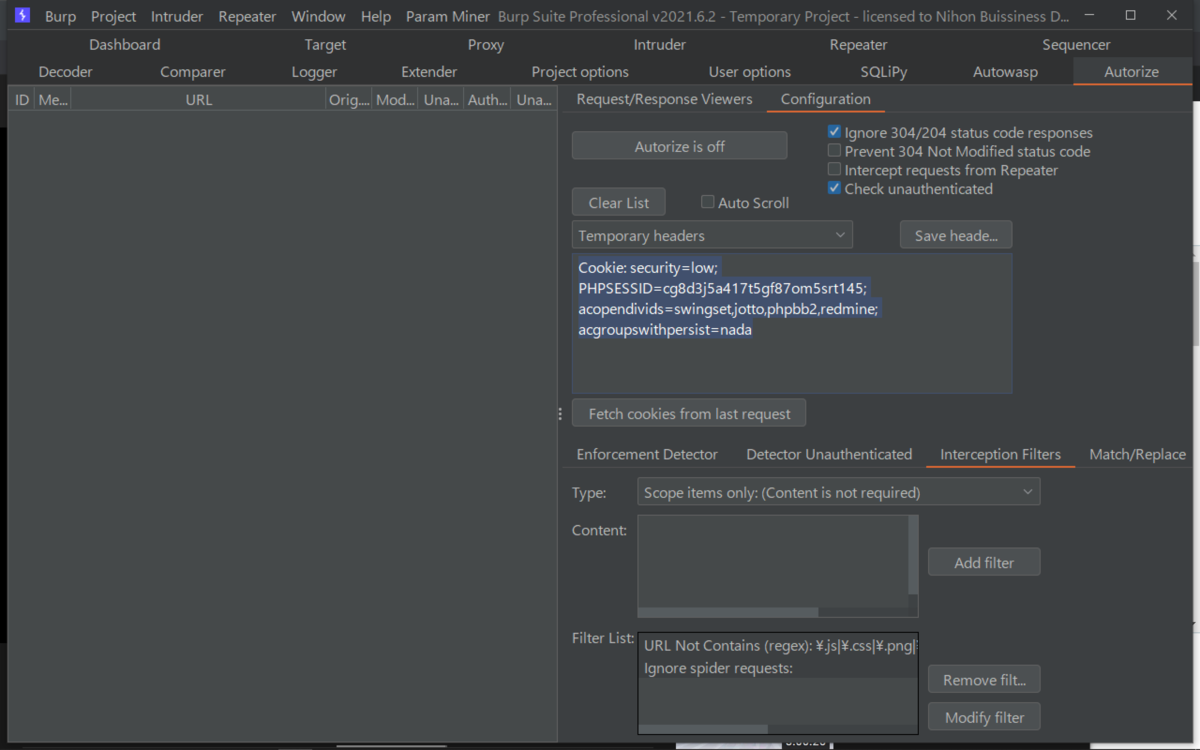Expand the Temporary headers dropdown

[x=712, y=235]
